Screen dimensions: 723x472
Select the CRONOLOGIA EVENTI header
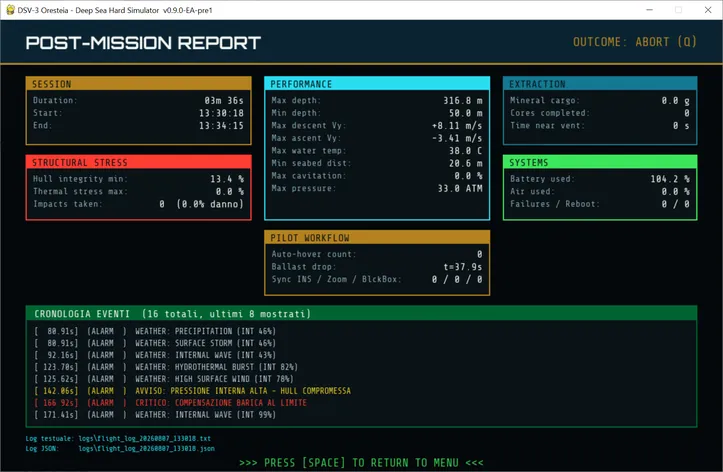point(361,314)
